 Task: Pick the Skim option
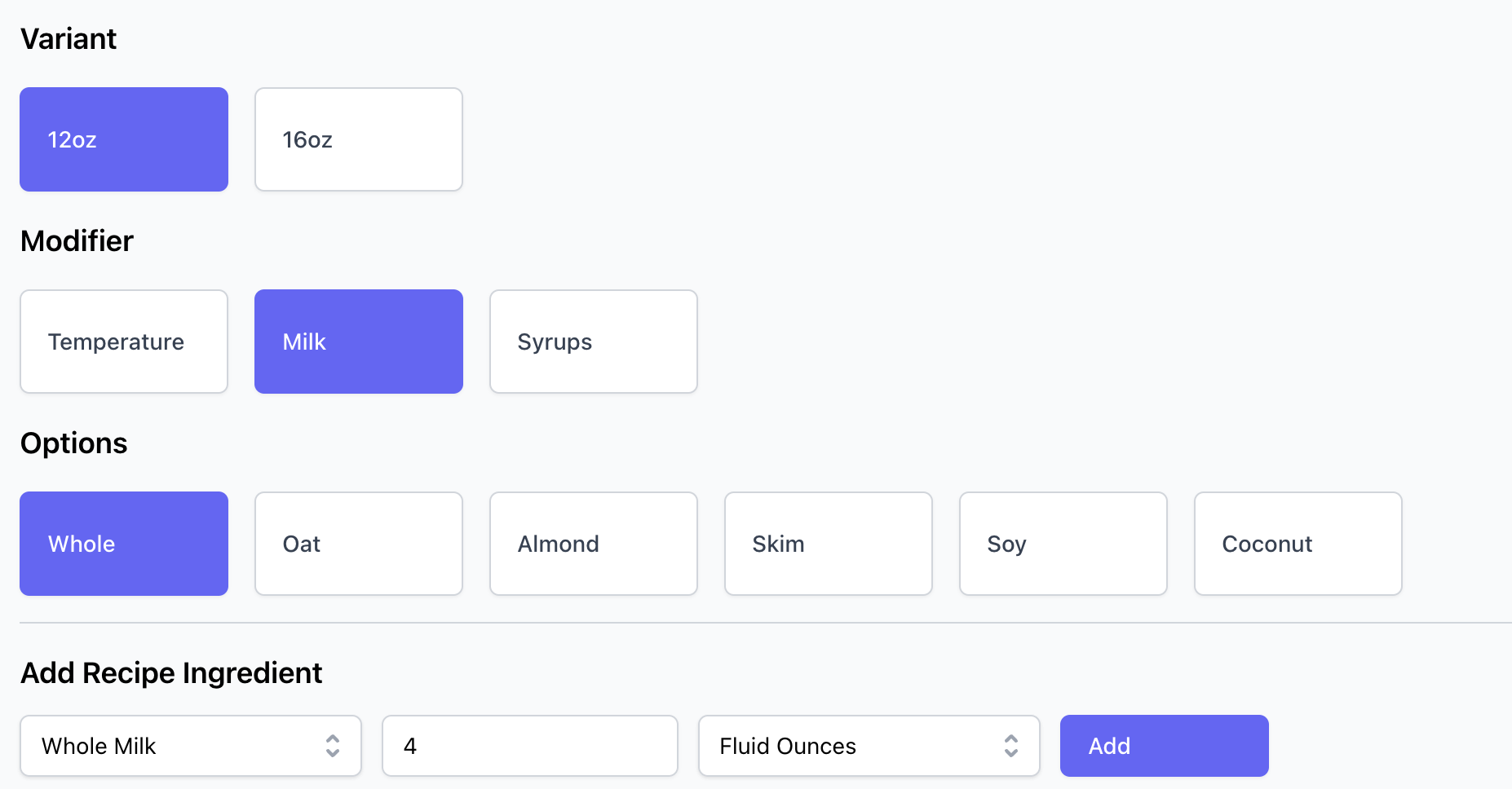click(829, 544)
